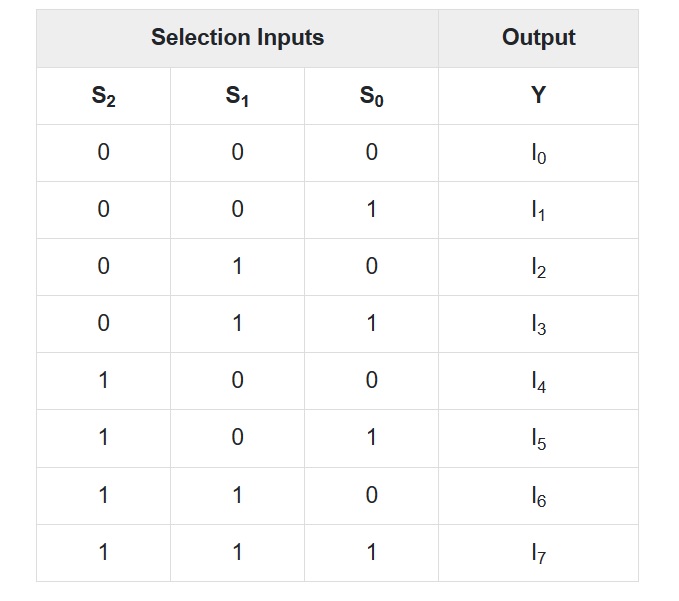Click the I4 output cell
679x601 pixels.
click(538, 381)
